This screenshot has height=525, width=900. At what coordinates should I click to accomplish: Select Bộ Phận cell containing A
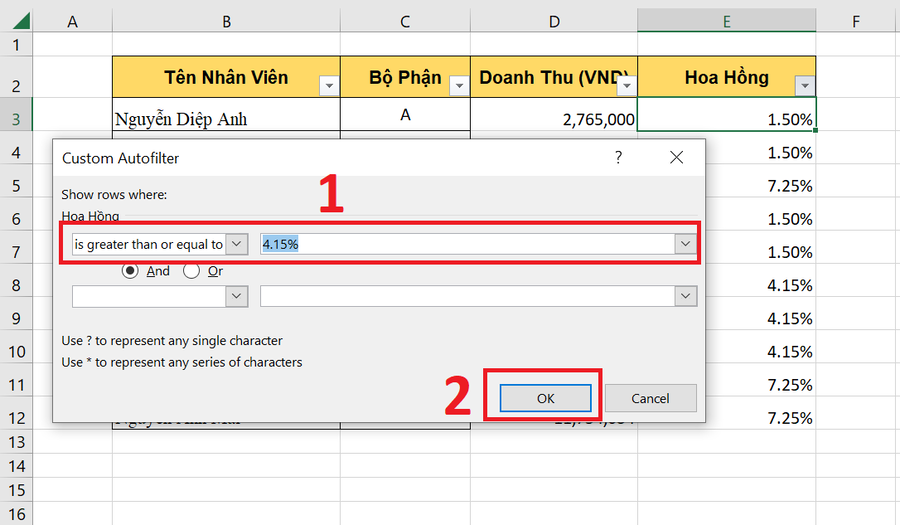(x=405, y=114)
